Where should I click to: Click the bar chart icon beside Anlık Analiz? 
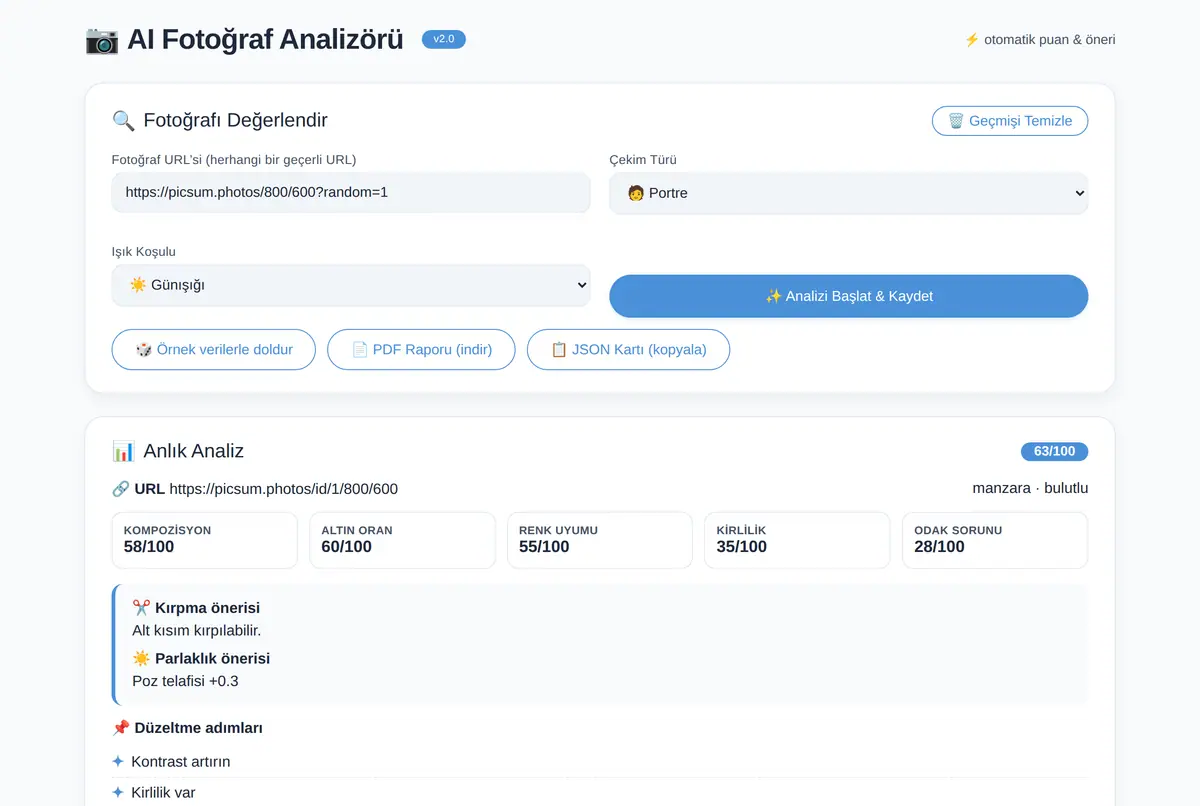tap(123, 451)
